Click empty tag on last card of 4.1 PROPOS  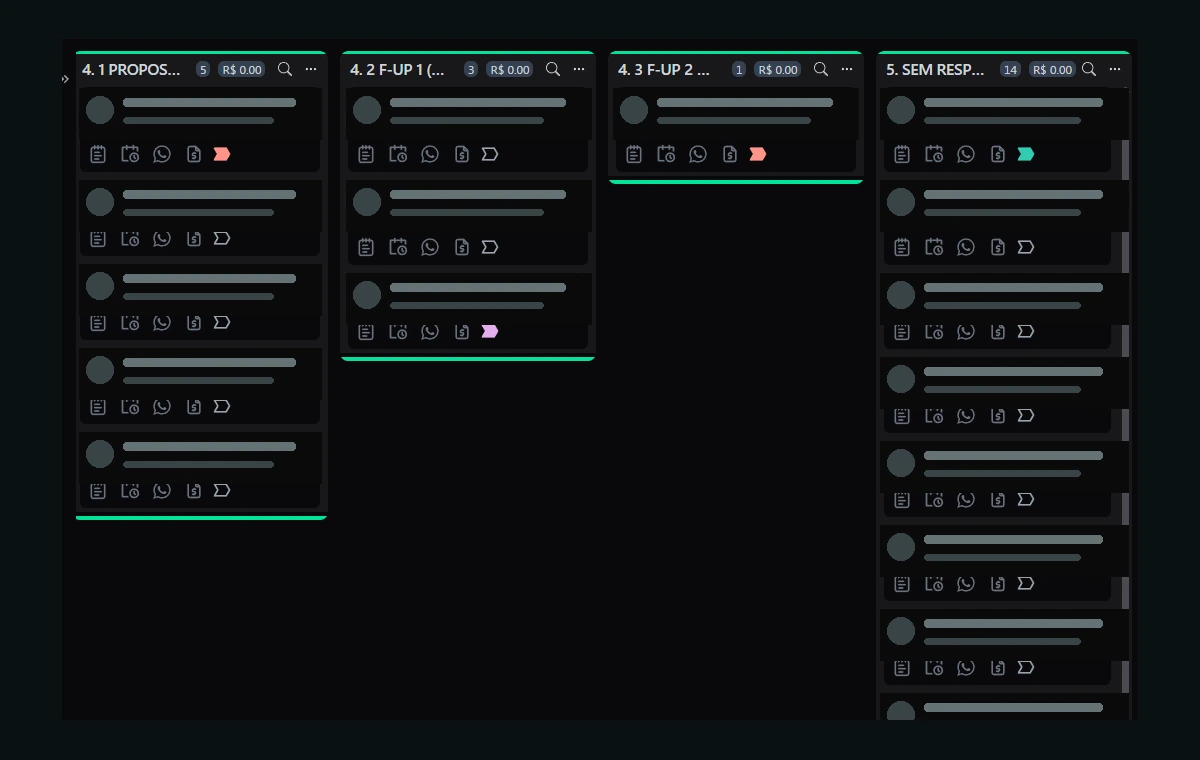(222, 490)
